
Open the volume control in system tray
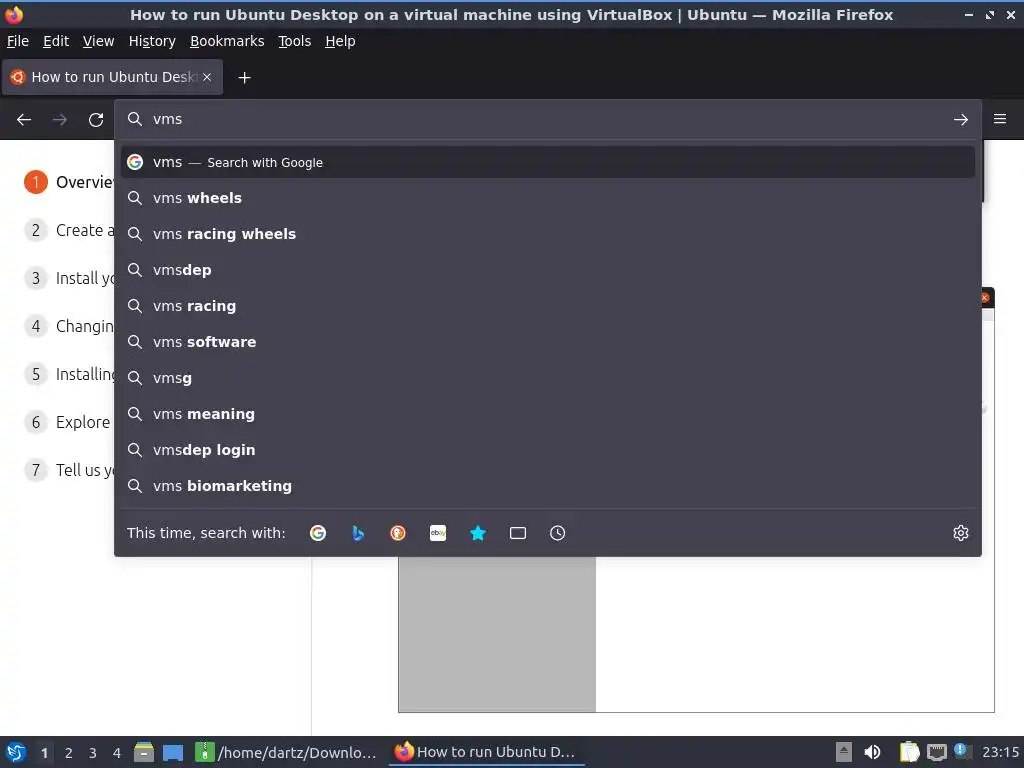872,752
